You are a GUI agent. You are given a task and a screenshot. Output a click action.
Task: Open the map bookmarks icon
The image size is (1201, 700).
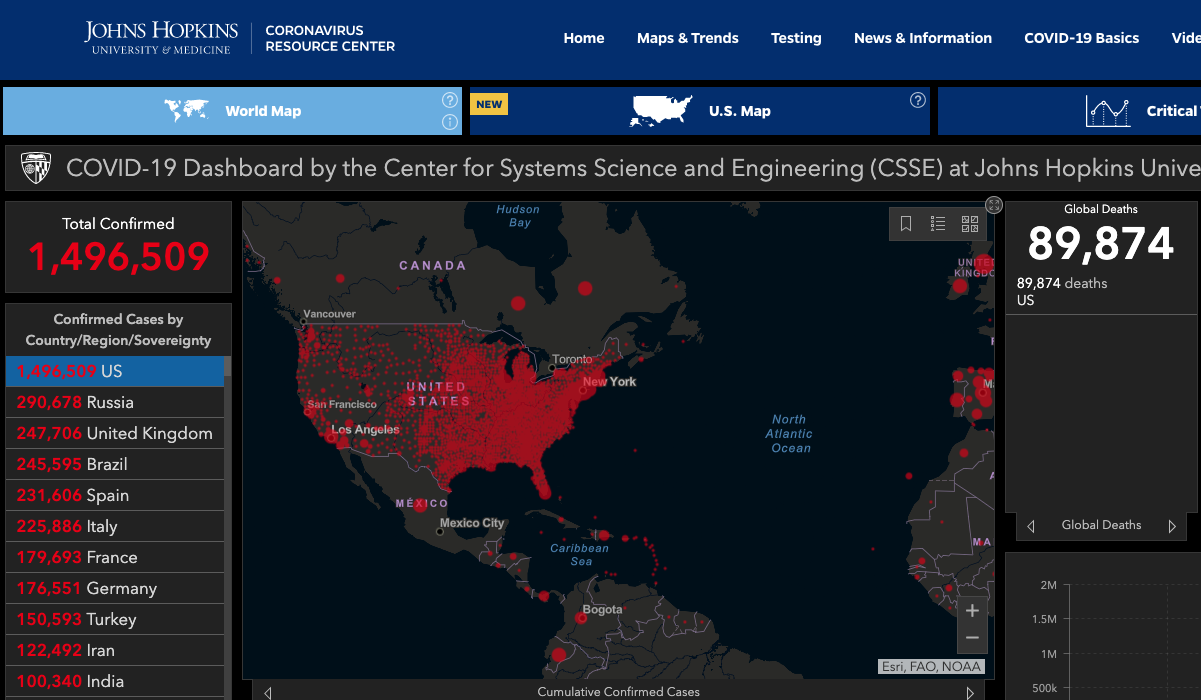tap(906, 224)
